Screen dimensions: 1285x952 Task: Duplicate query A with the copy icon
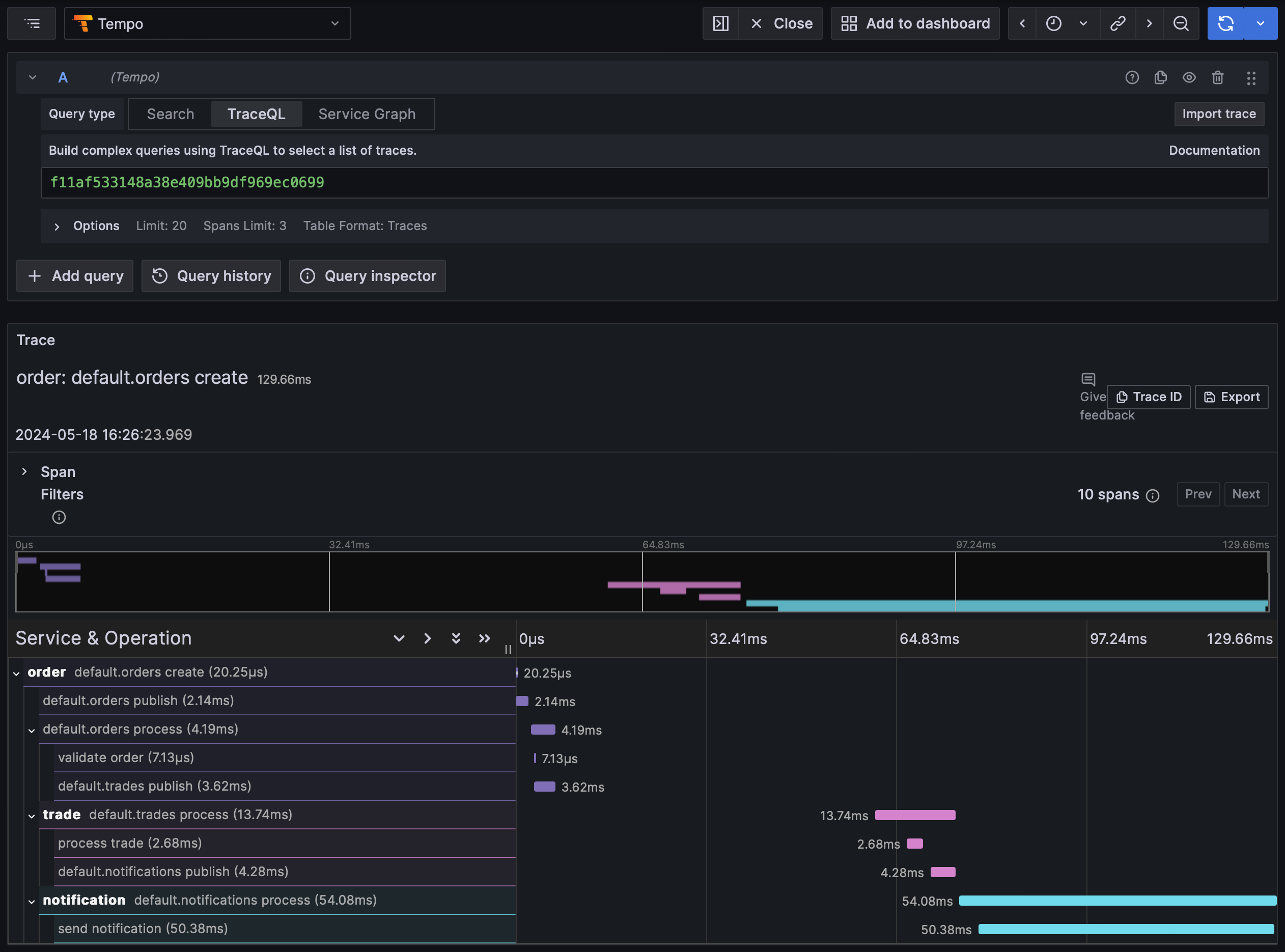pyautogui.click(x=1161, y=77)
